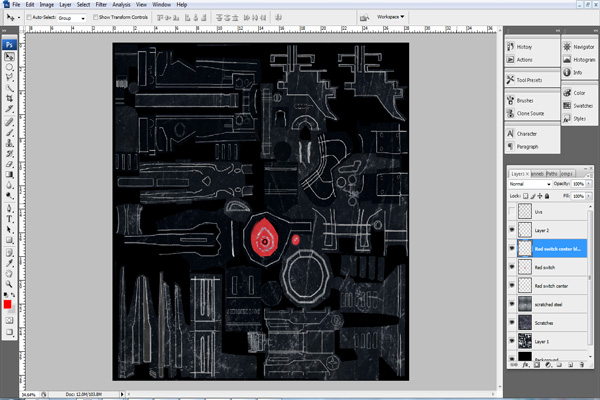The height and width of the screenshot is (400, 600).
Task: Select the Notes tool
Action: (9, 253)
